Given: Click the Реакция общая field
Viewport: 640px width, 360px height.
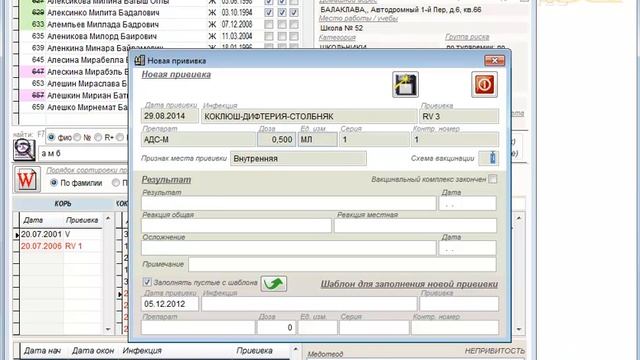Looking at the screenshot, I should click(x=236, y=226).
